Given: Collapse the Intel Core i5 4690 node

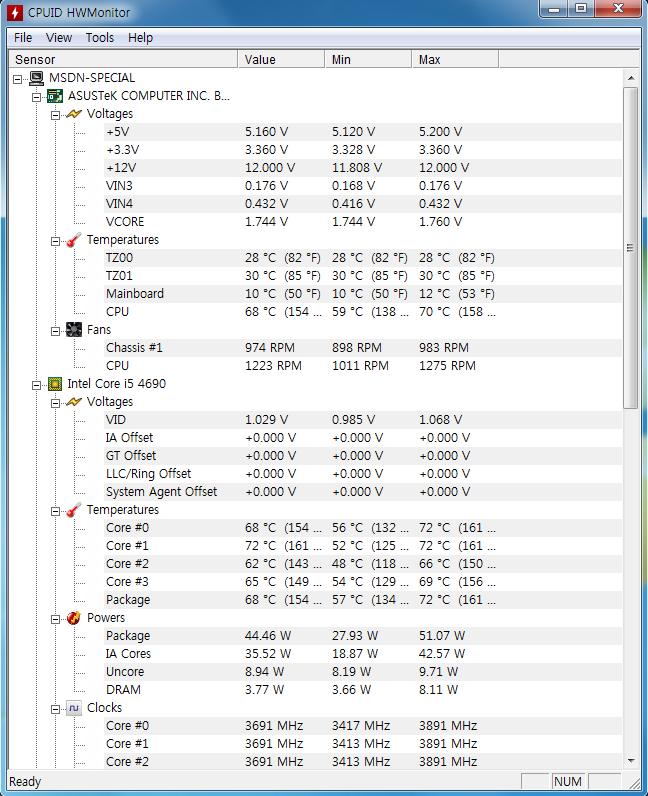Looking at the screenshot, I should tap(38, 384).
